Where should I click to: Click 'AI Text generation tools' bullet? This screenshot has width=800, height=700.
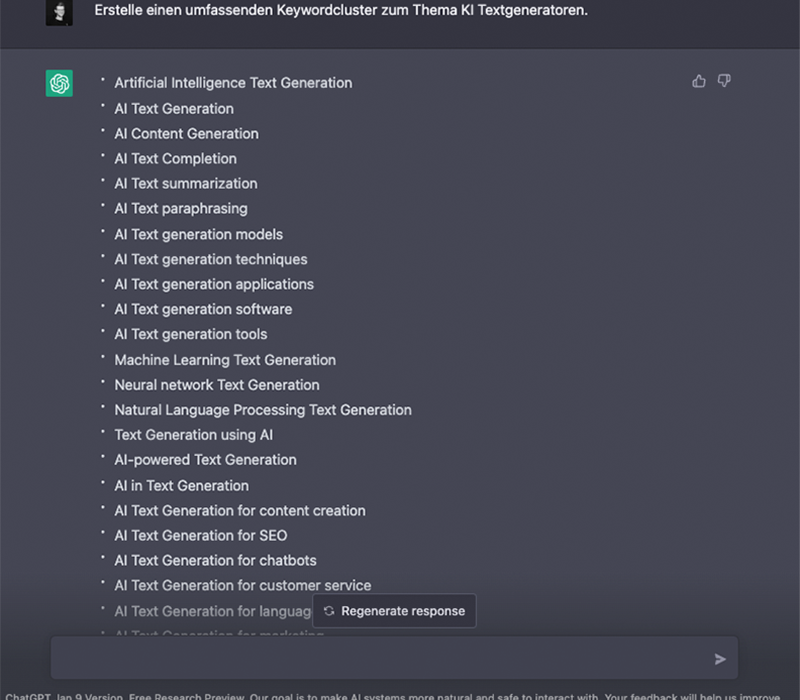(190, 334)
